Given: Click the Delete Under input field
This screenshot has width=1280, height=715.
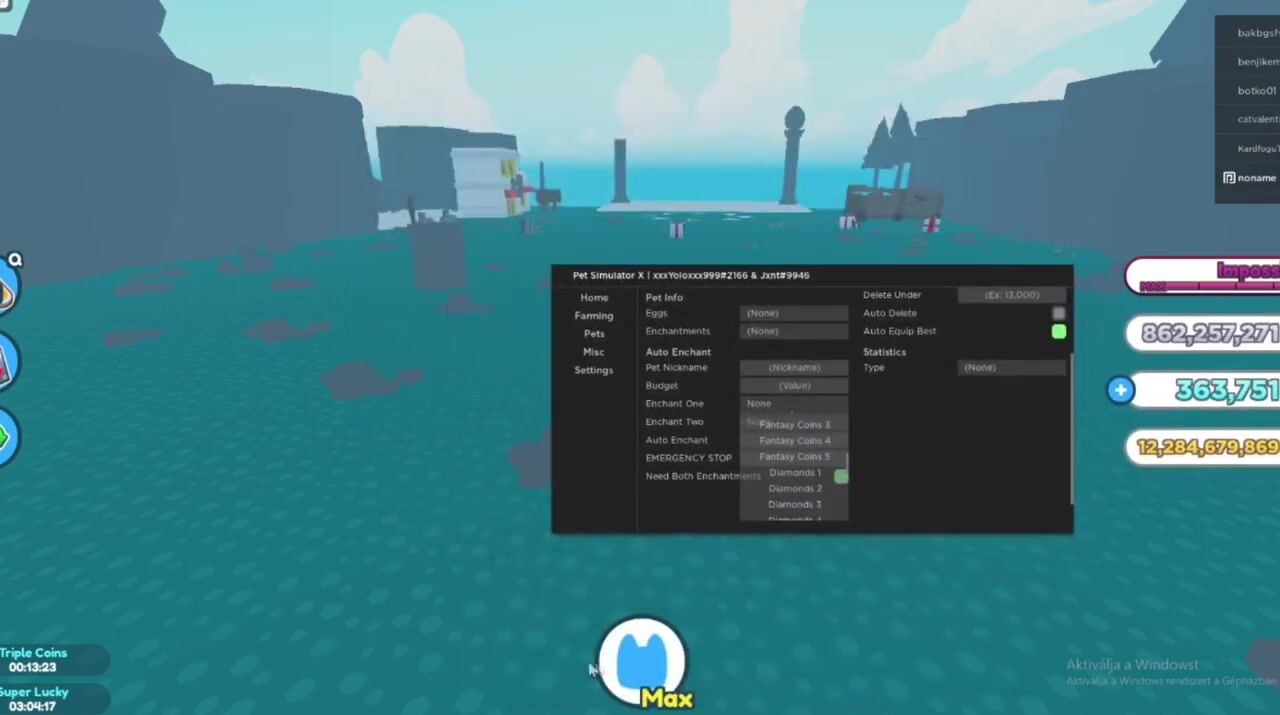Looking at the screenshot, I should pyautogui.click(x=1012, y=295).
